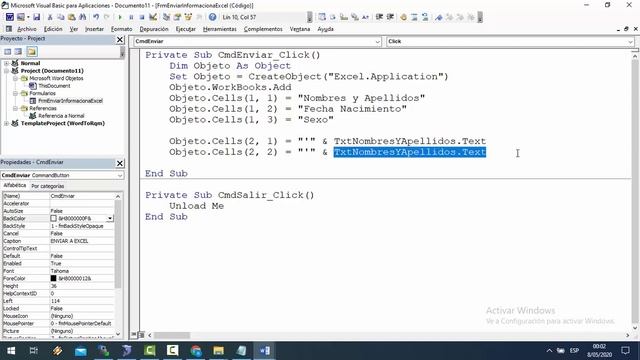Expand the TemplateProject (WordToRqm) node
640x360 pixels.
coord(7,123)
